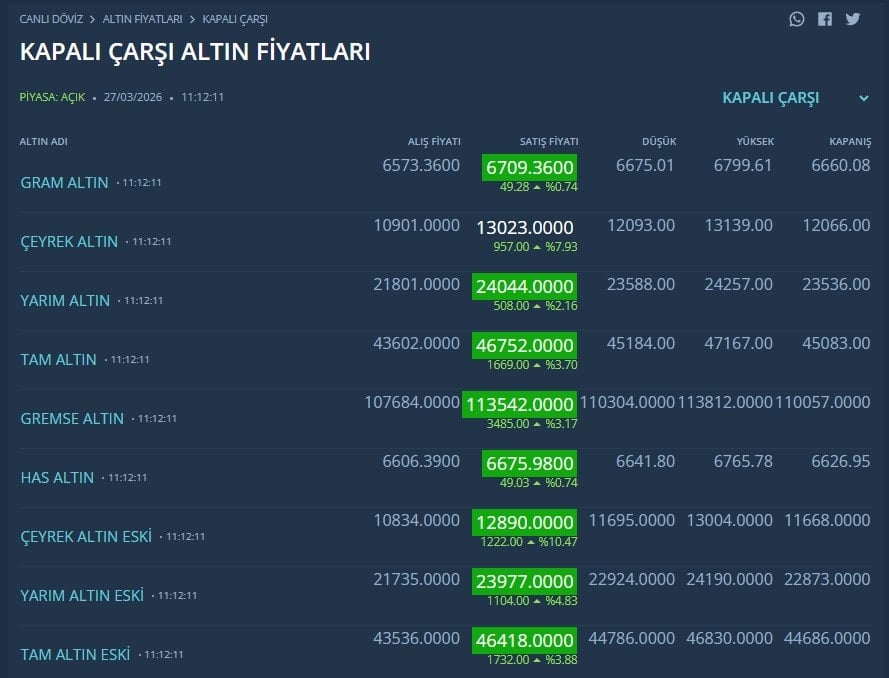Click Gram Altın green sell price 6709.3600

coord(529,168)
